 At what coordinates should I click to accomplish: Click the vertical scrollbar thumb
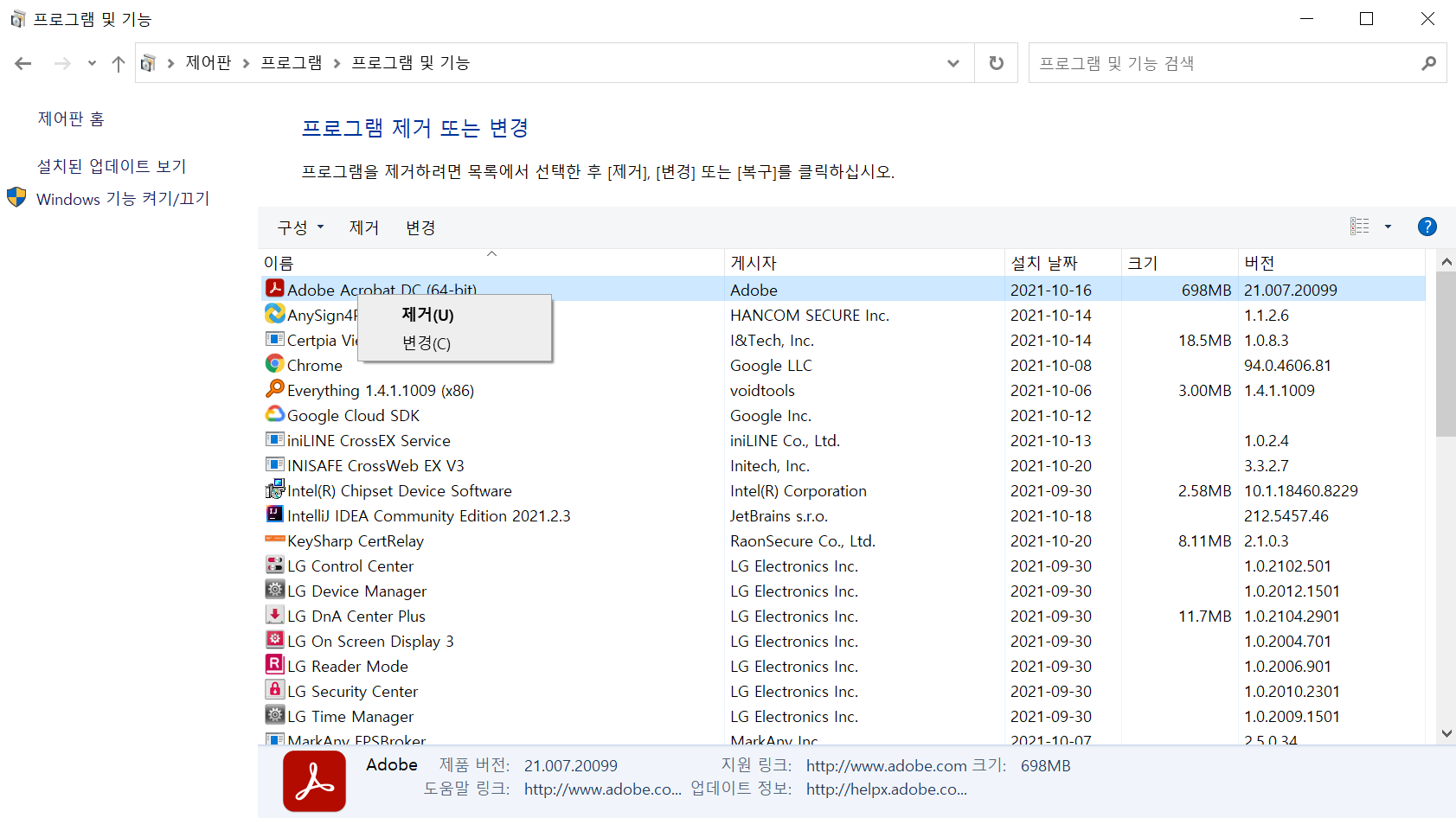point(1446,355)
